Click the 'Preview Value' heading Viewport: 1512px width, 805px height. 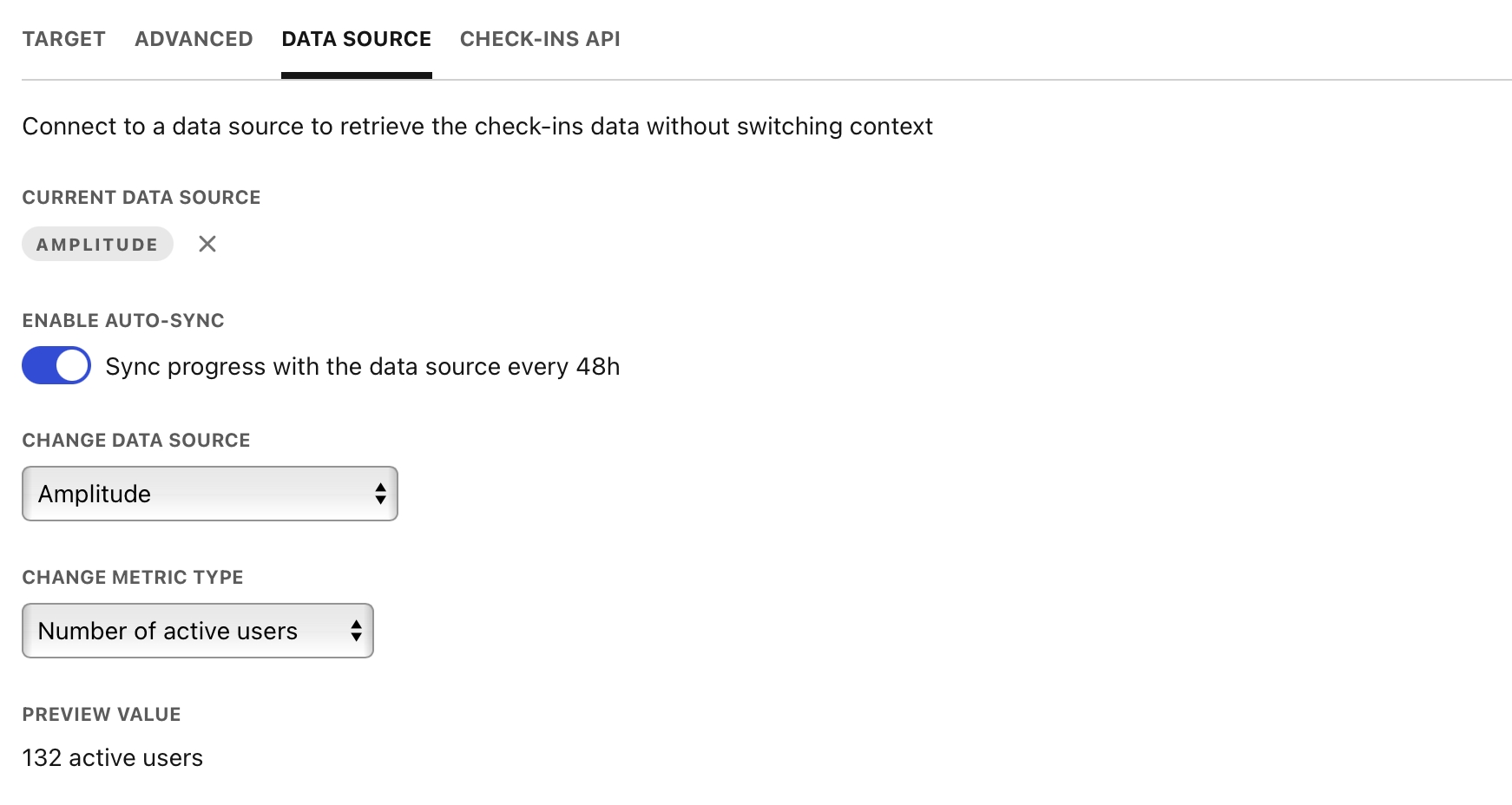click(x=102, y=715)
